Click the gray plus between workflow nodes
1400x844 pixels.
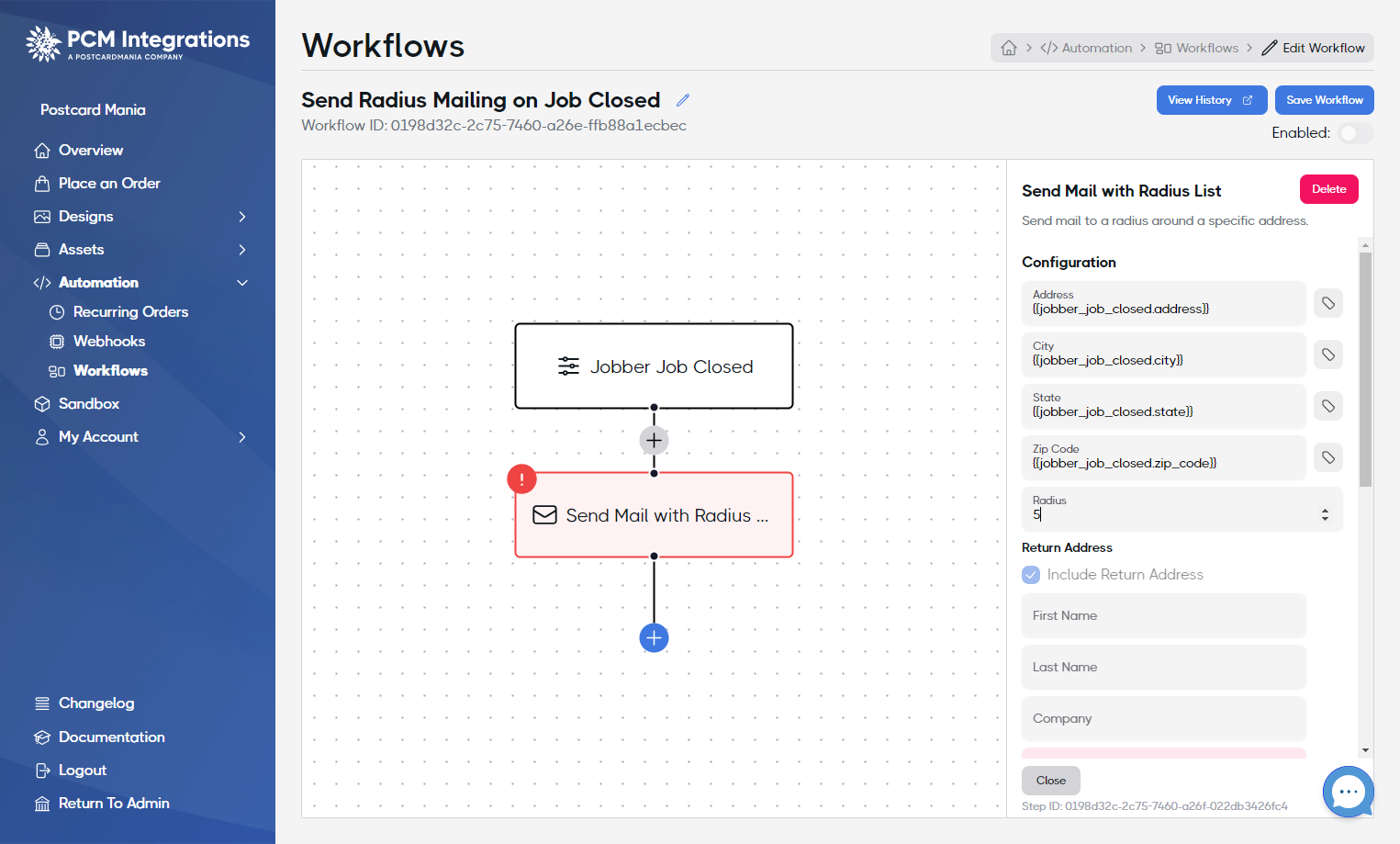point(654,441)
